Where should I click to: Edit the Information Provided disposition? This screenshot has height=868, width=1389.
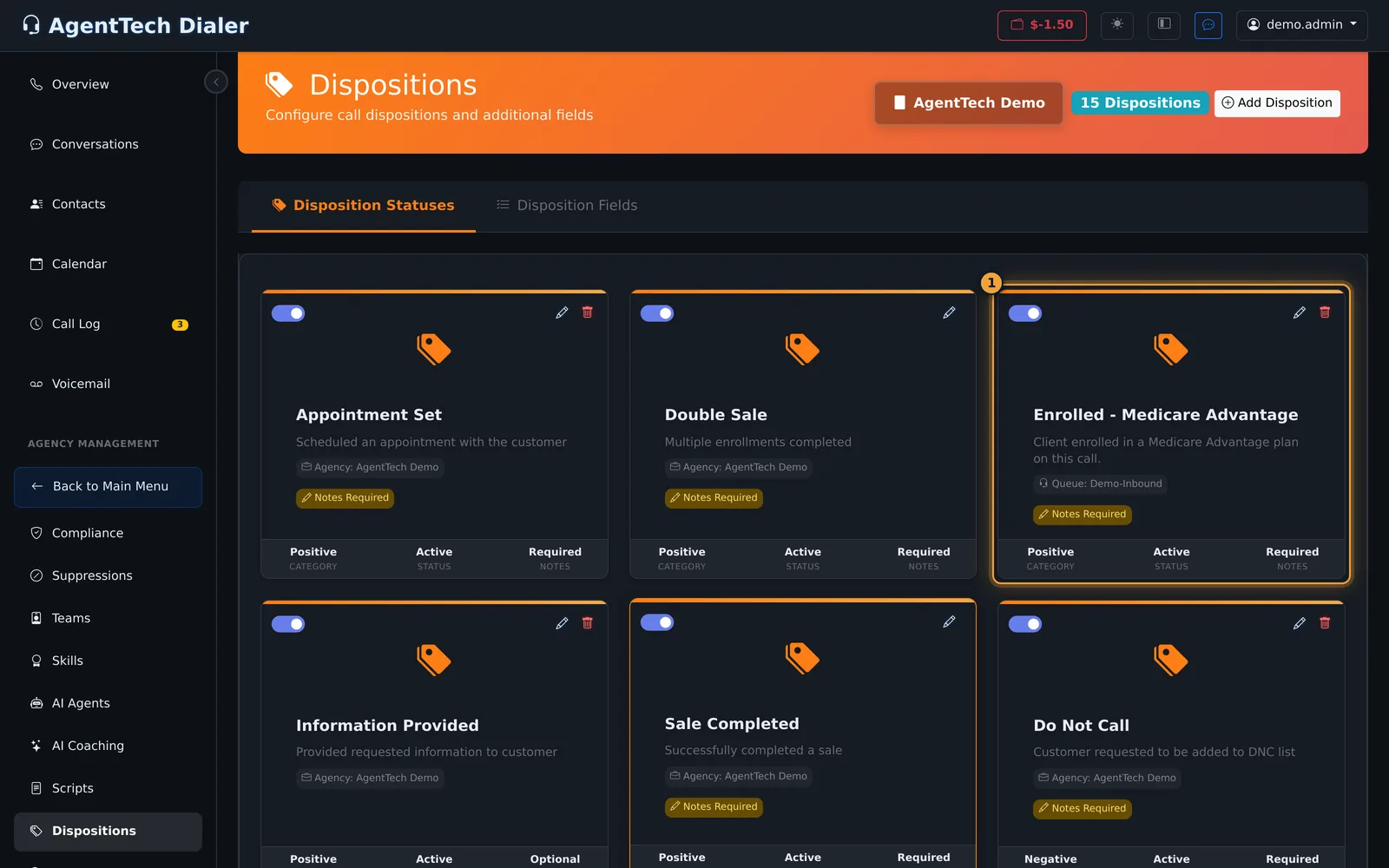click(562, 623)
